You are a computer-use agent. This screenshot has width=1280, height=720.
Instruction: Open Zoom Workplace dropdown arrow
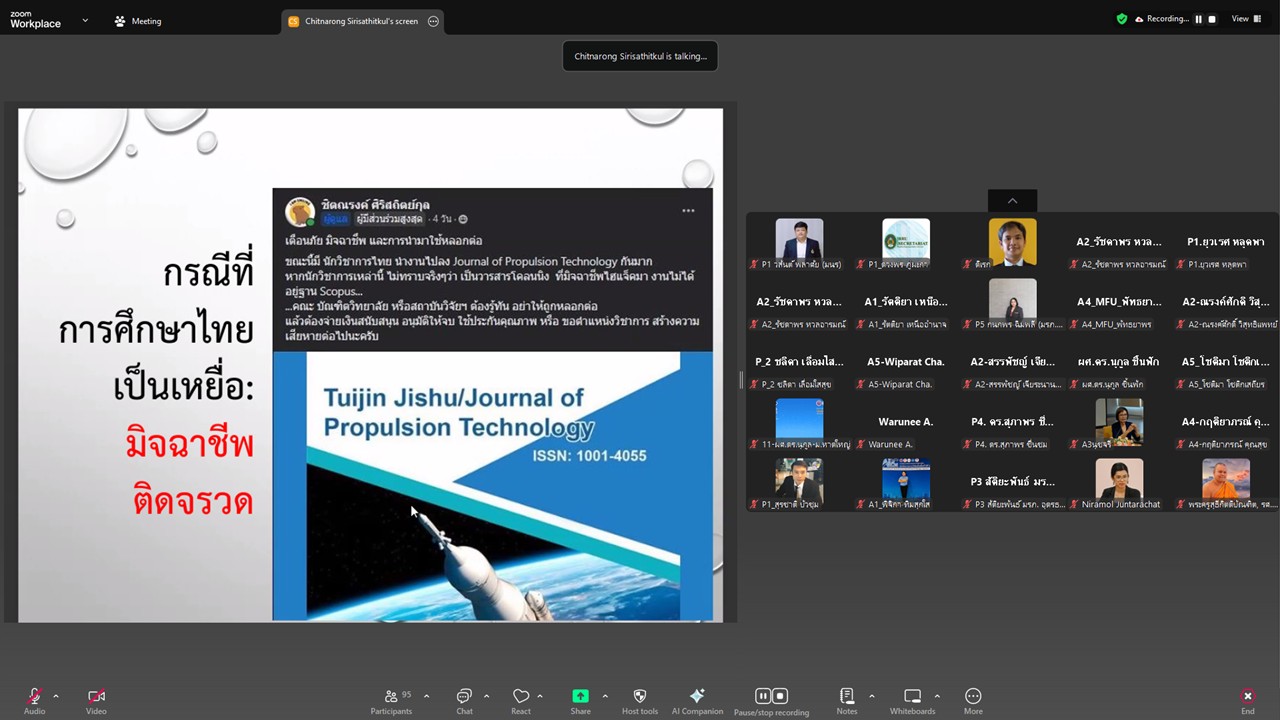[x=84, y=20]
